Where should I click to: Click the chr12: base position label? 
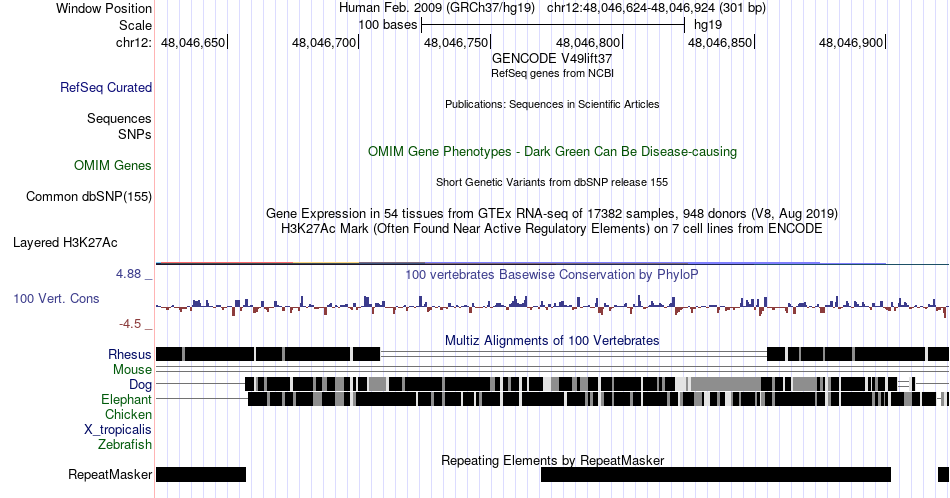[134, 42]
